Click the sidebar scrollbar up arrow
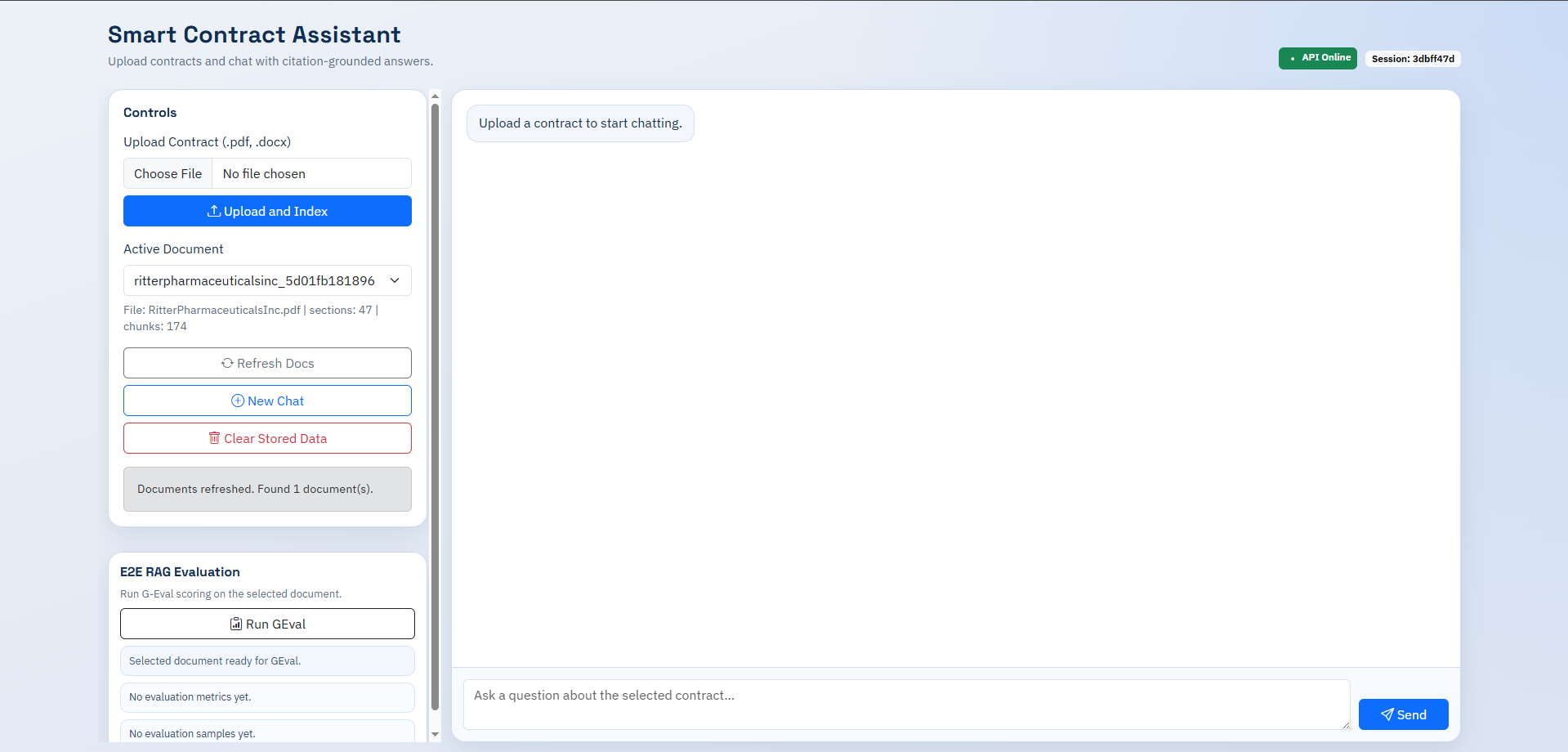This screenshot has height=752, width=1568. 435,96
